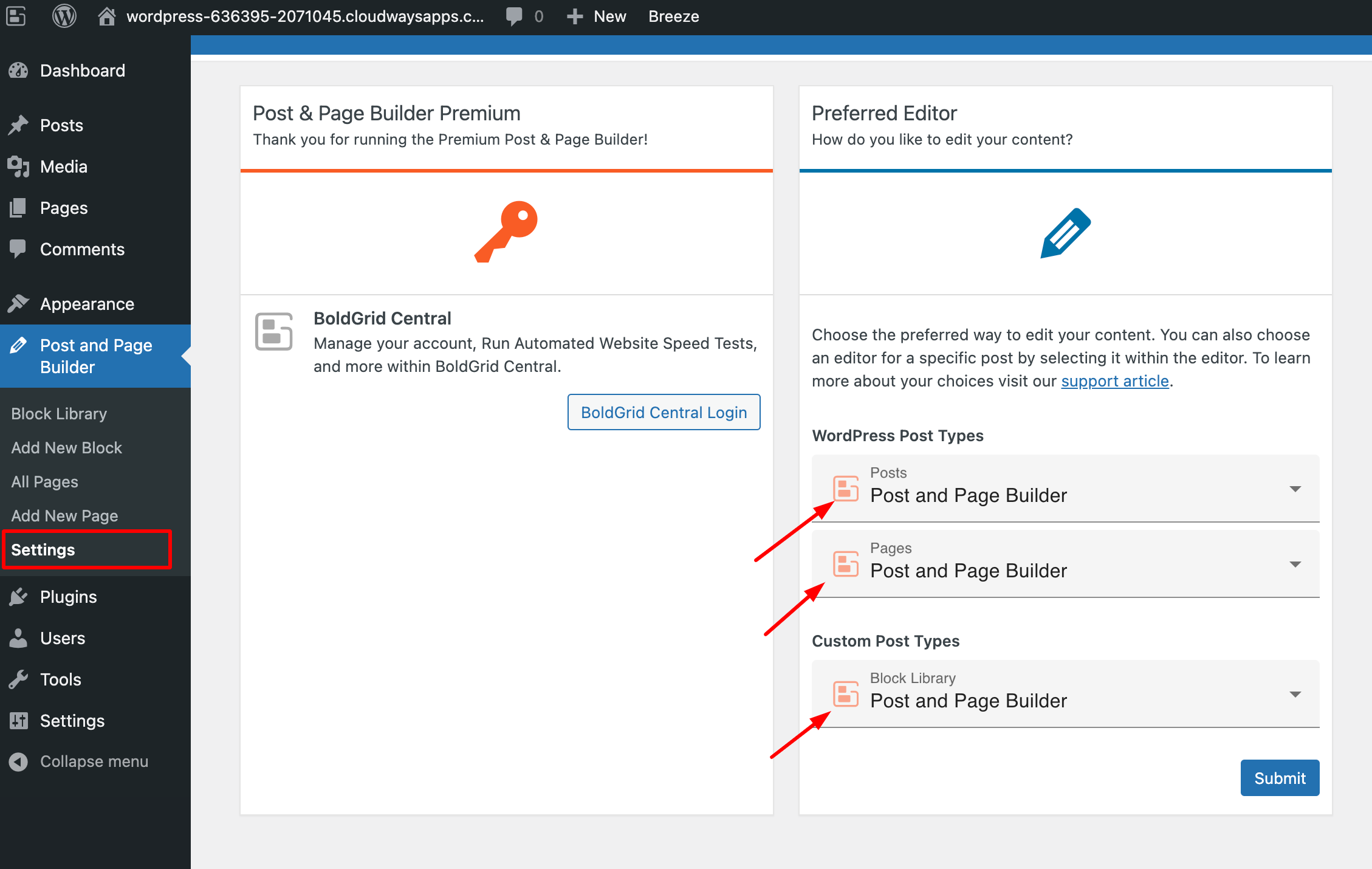Open the comments bubble icon in admin bar
This screenshot has width=1372, height=869.
click(x=514, y=16)
